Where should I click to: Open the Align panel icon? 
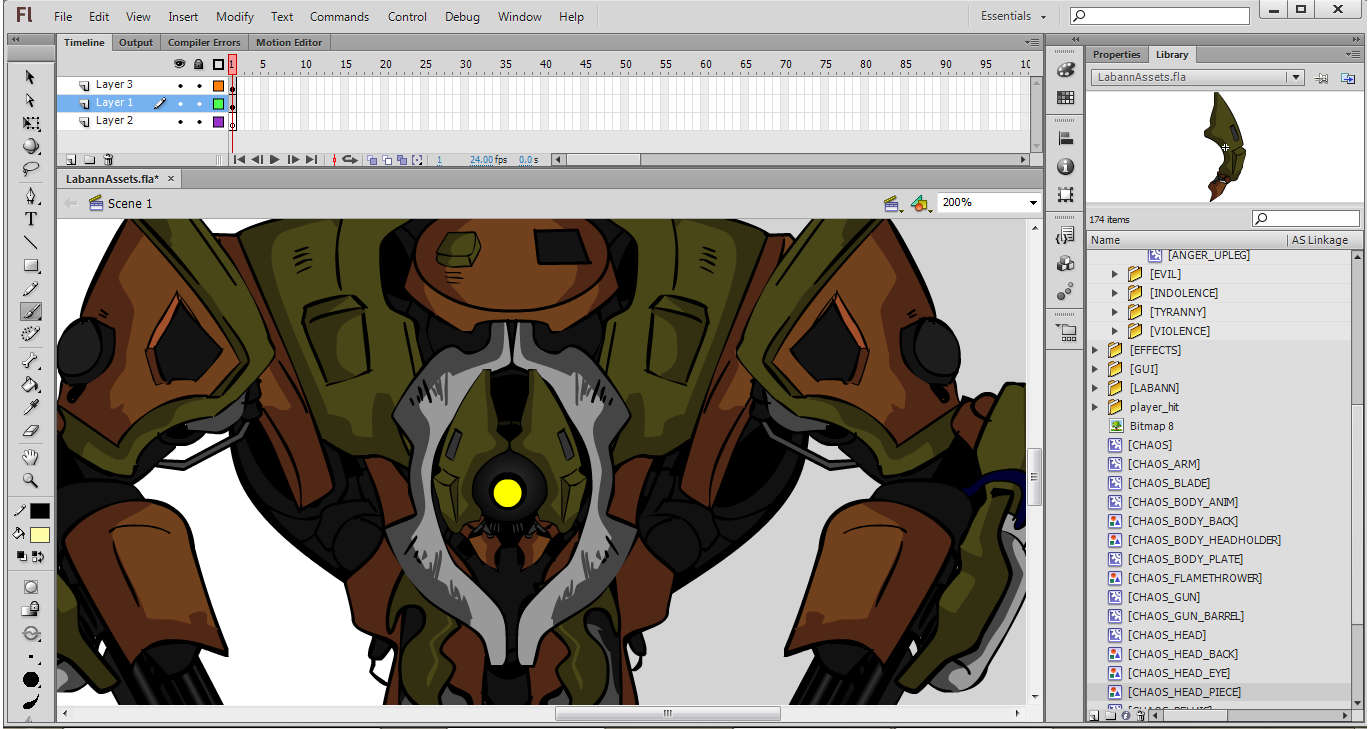(1065, 139)
